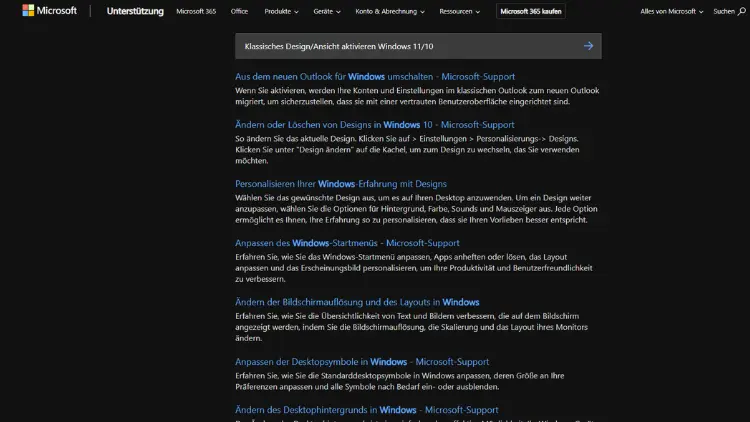Expand Alles von Microsoft menu

click(x=672, y=11)
